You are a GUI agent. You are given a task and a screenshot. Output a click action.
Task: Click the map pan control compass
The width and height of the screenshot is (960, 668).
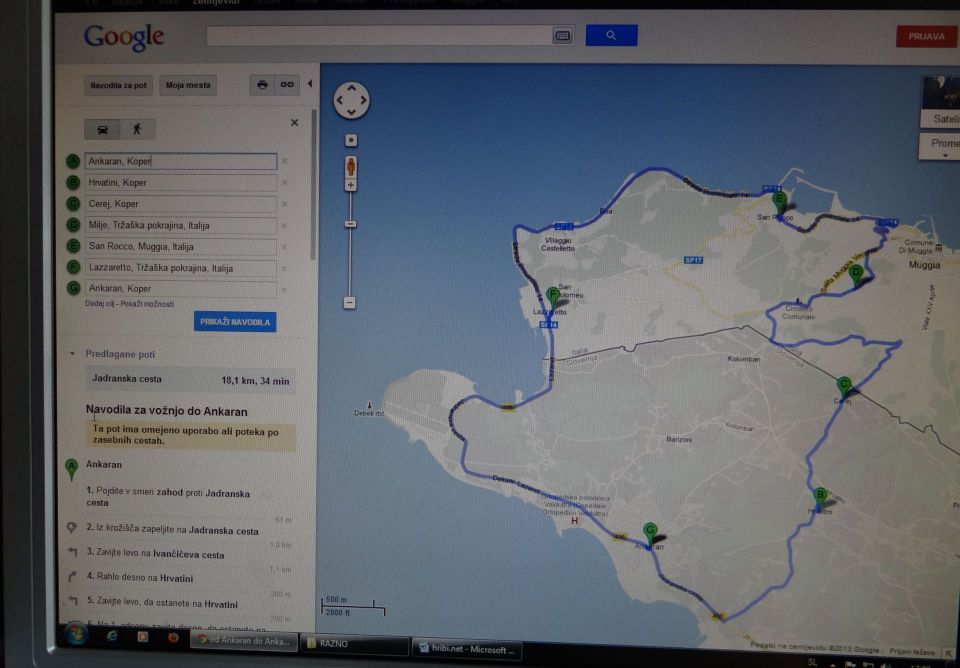click(351, 100)
